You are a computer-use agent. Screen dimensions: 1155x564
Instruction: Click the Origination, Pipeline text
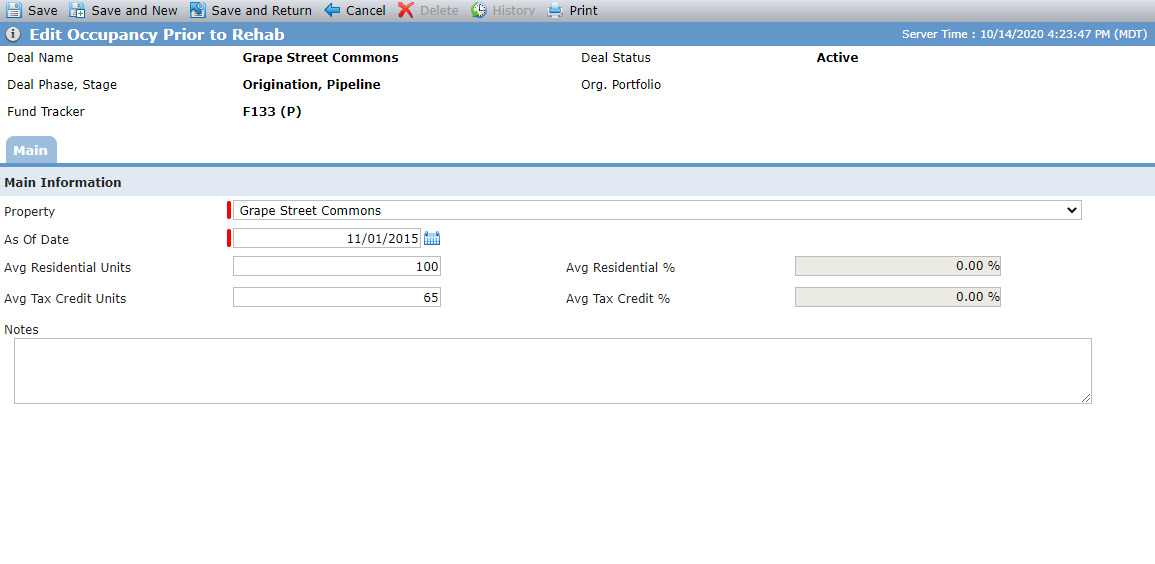[x=312, y=85]
